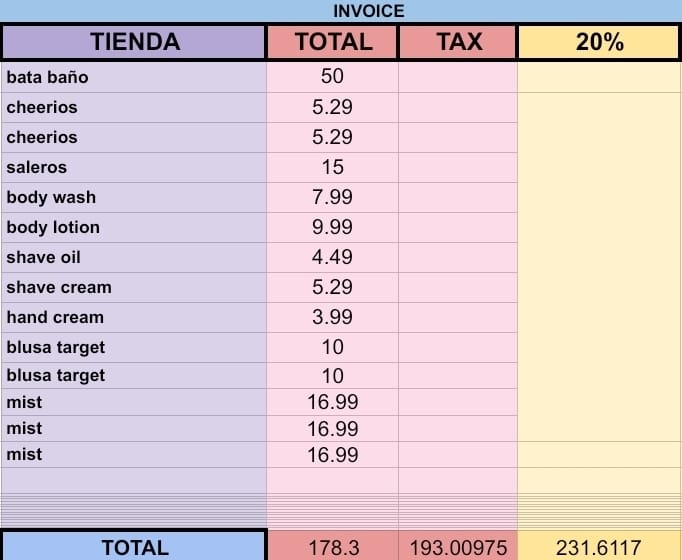Select the cell with value 15
Image resolution: width=682 pixels, height=560 pixels.
(x=333, y=167)
